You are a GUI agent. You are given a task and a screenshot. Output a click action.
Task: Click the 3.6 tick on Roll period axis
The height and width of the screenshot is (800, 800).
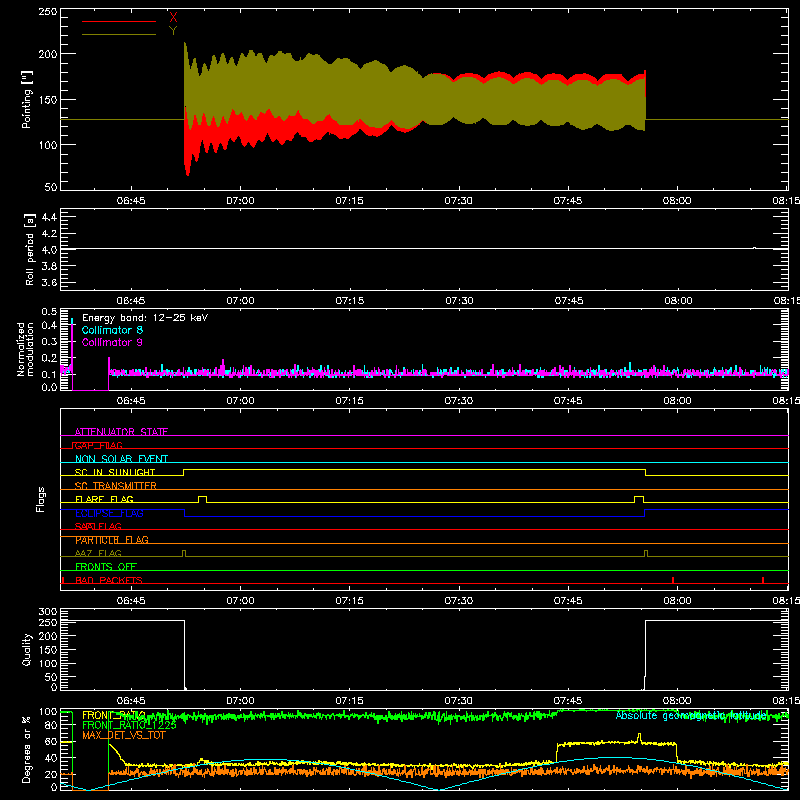point(49,282)
